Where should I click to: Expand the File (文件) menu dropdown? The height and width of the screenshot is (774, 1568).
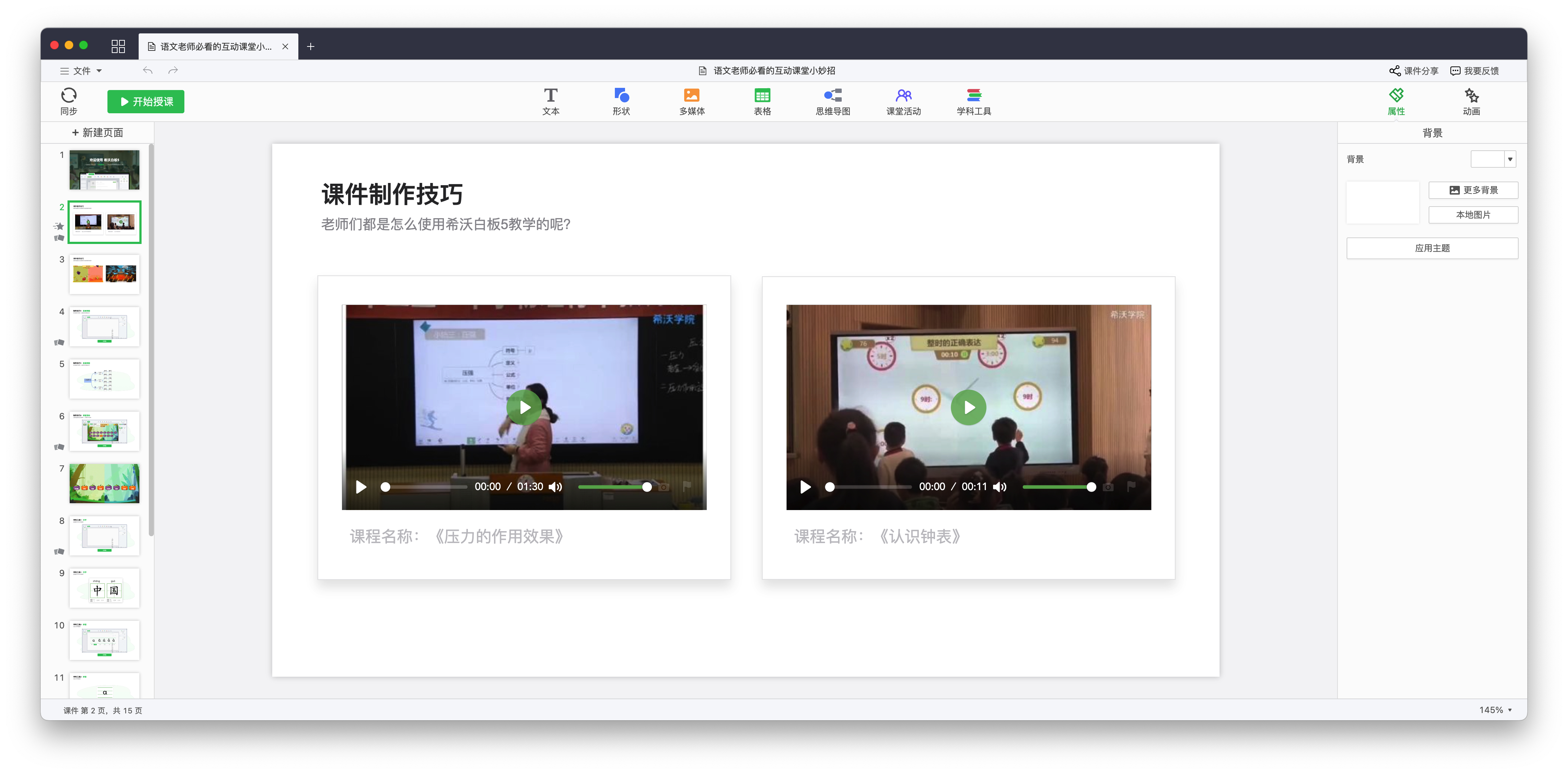[82, 71]
